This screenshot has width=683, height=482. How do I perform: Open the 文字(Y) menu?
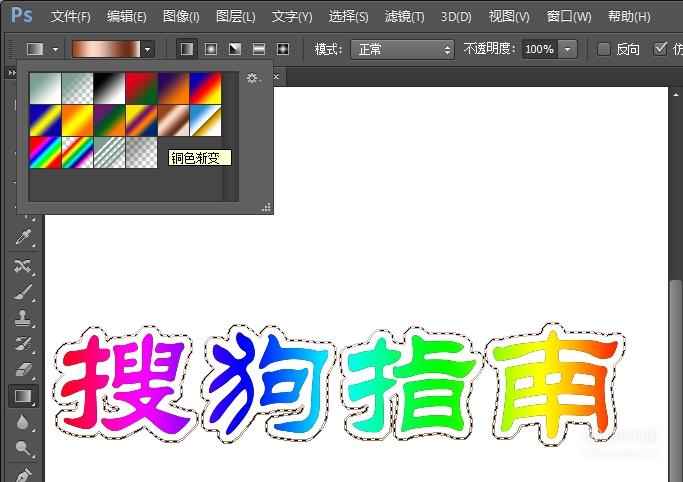292,17
